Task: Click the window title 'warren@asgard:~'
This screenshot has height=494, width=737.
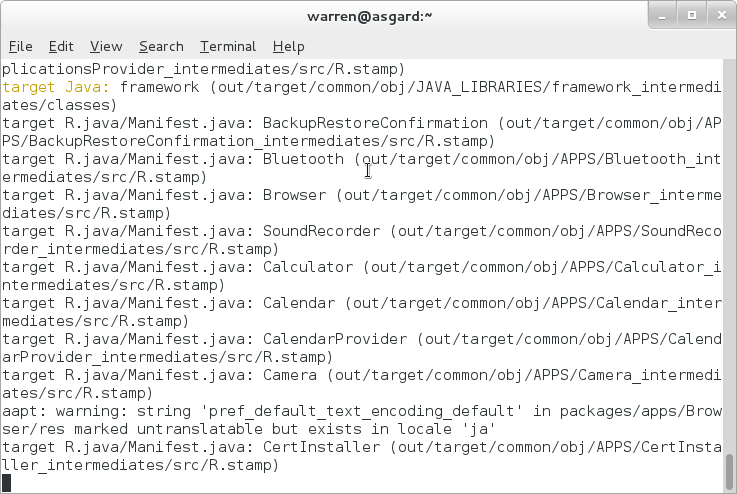Action: click(x=368, y=16)
